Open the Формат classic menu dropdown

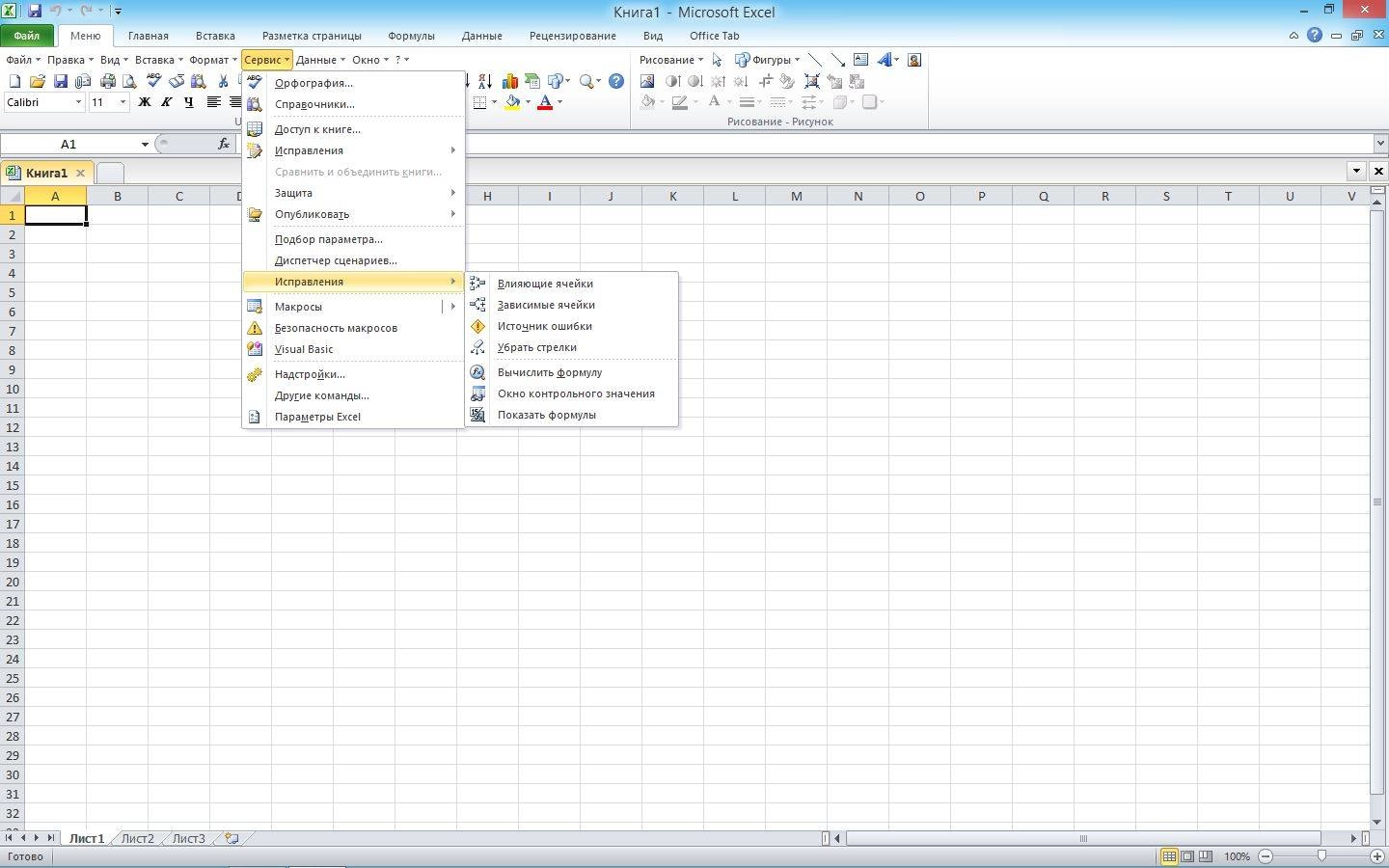[212, 60]
